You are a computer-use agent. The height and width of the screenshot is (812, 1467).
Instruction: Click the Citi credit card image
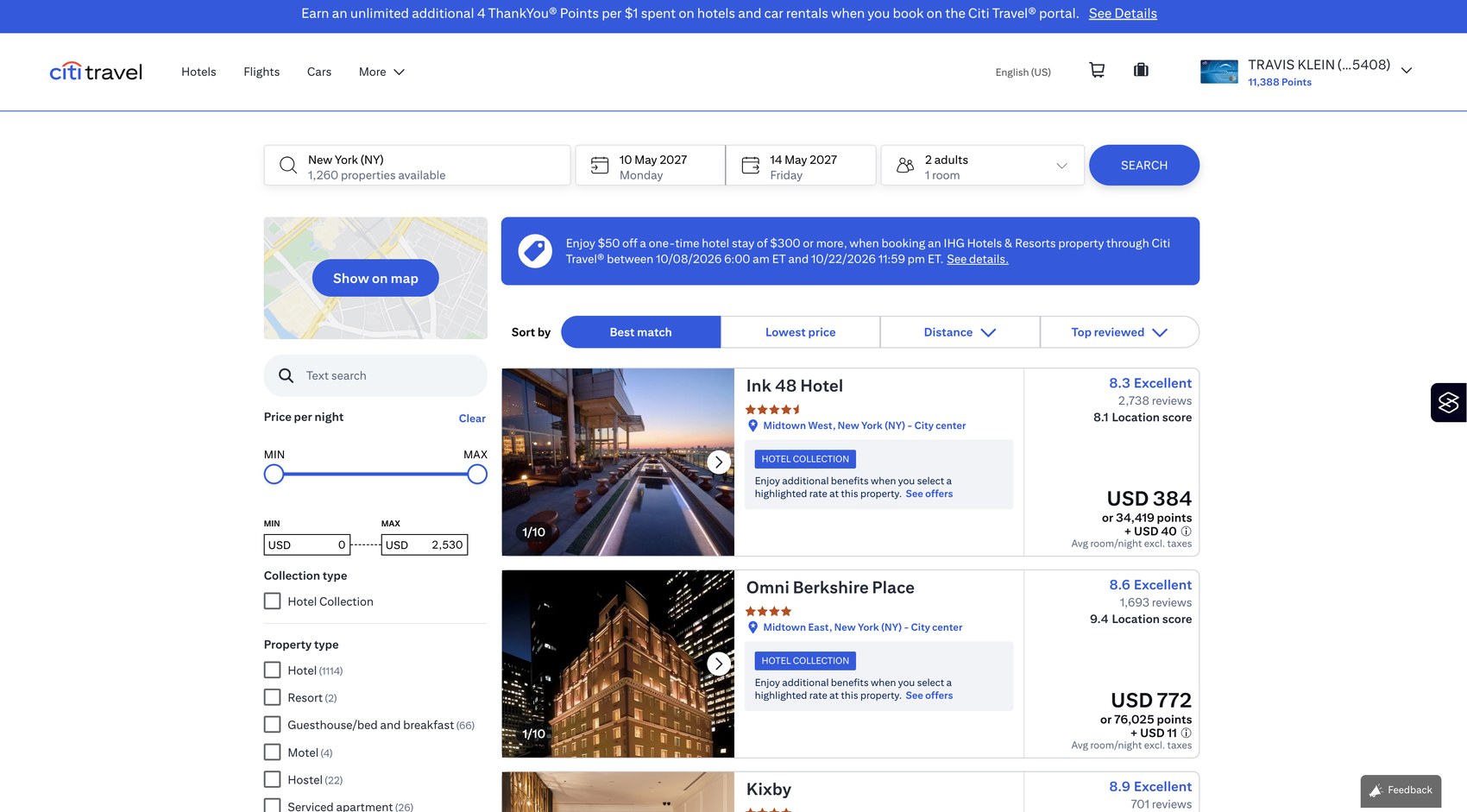[x=1218, y=72]
